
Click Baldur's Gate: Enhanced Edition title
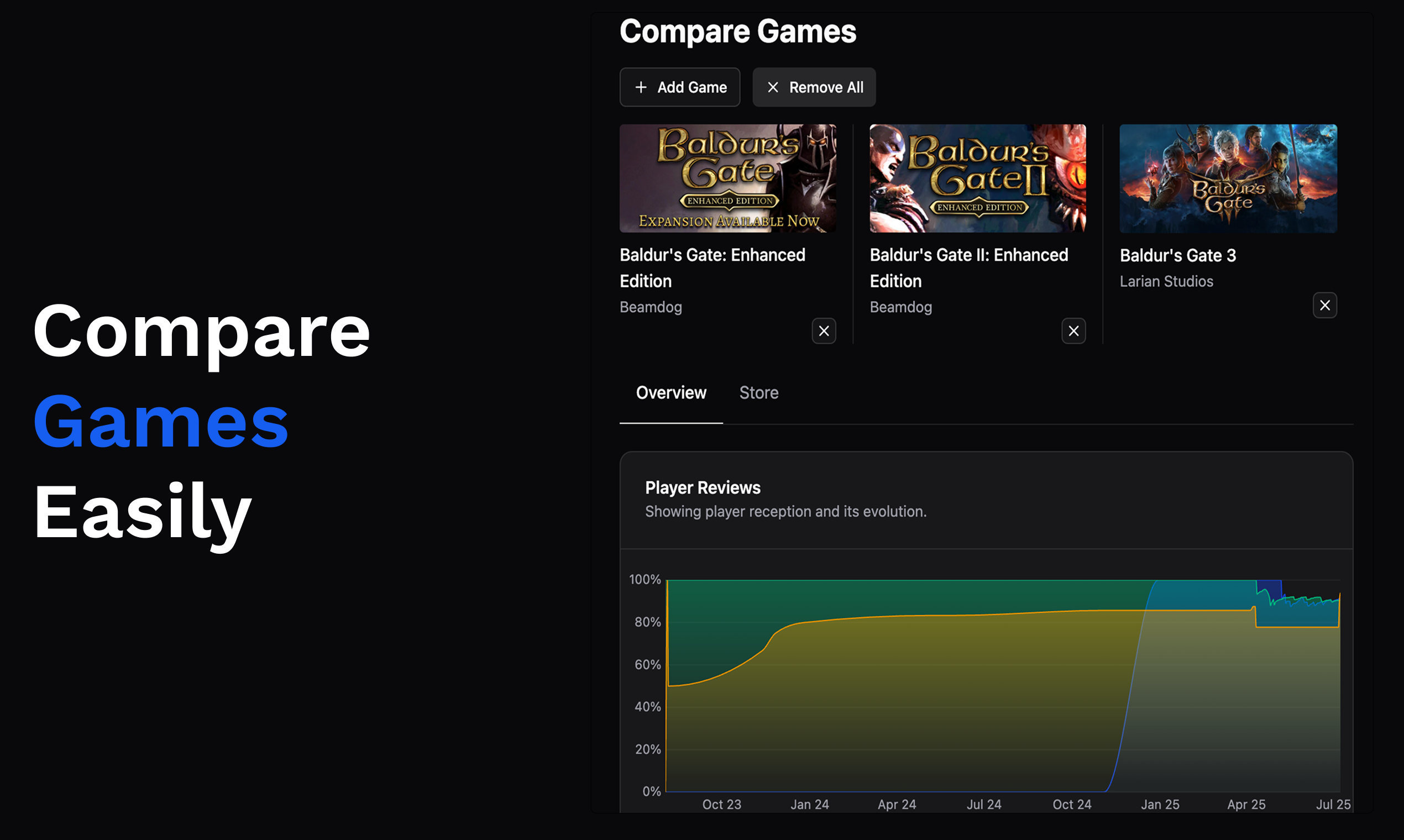coord(712,267)
